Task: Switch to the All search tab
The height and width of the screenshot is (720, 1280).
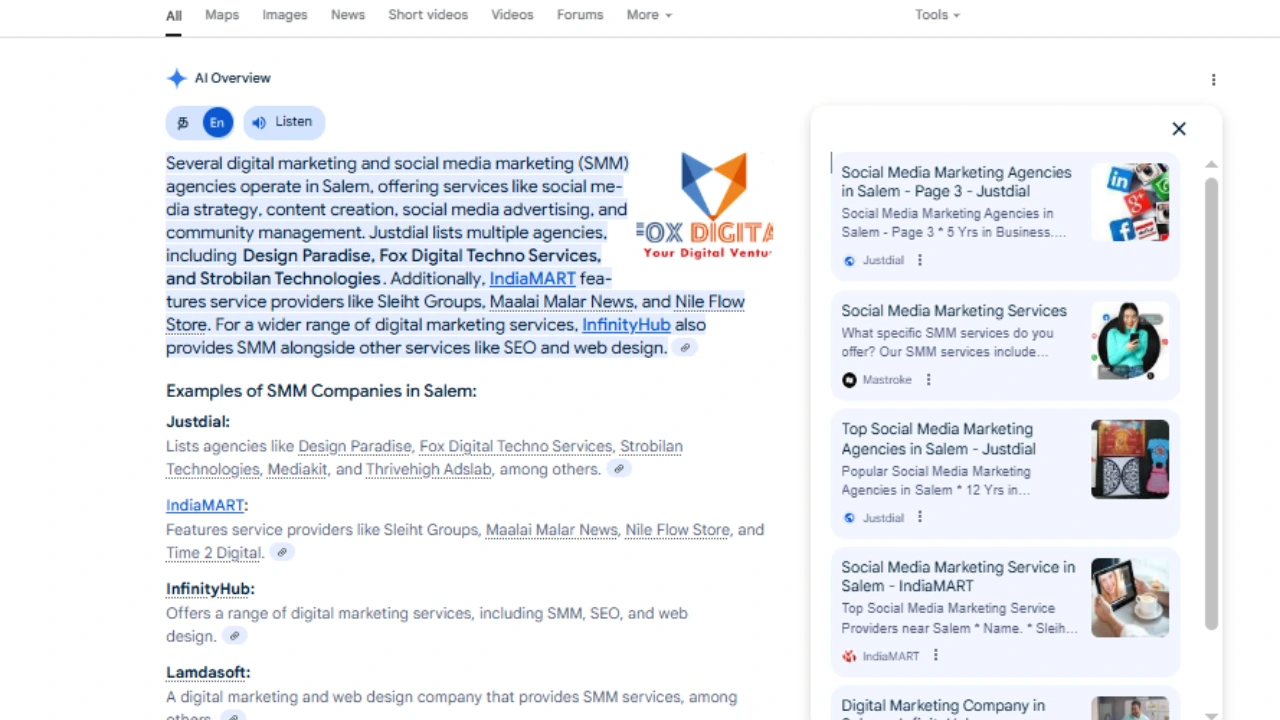Action: pyautogui.click(x=174, y=15)
